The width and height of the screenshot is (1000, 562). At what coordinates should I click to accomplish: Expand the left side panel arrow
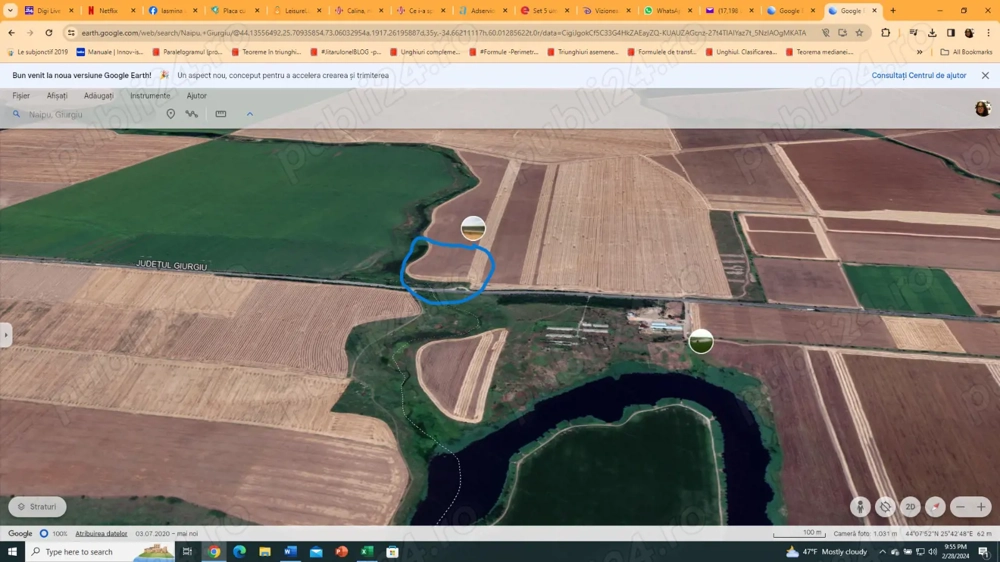point(6,335)
